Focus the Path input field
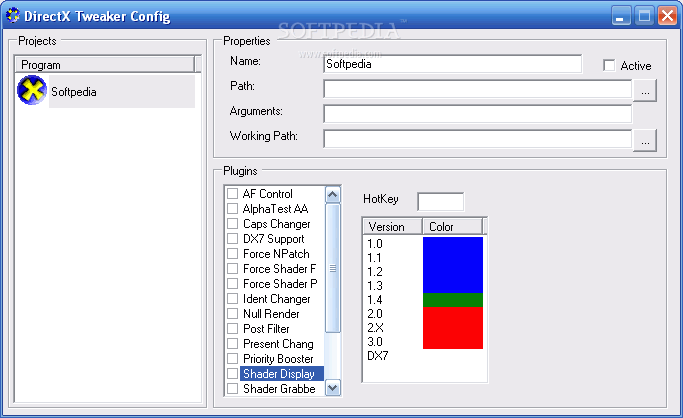683x418 pixels. click(x=477, y=90)
